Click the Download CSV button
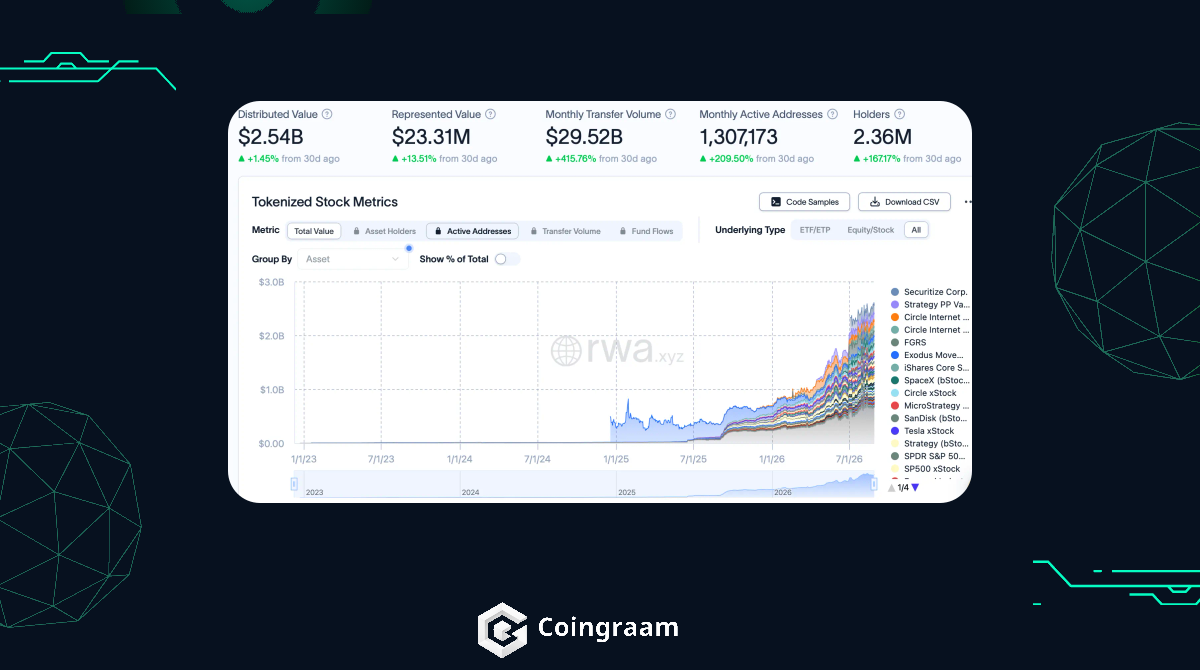Viewport: 1200px width, 670px height. (905, 202)
